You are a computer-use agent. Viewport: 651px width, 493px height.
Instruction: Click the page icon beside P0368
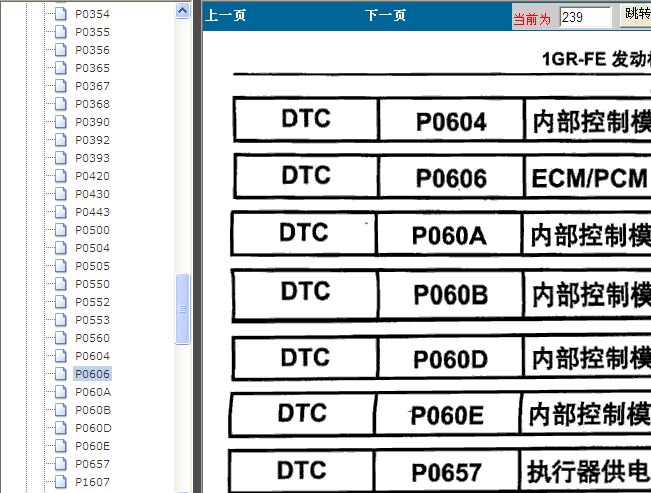pyautogui.click(x=61, y=104)
